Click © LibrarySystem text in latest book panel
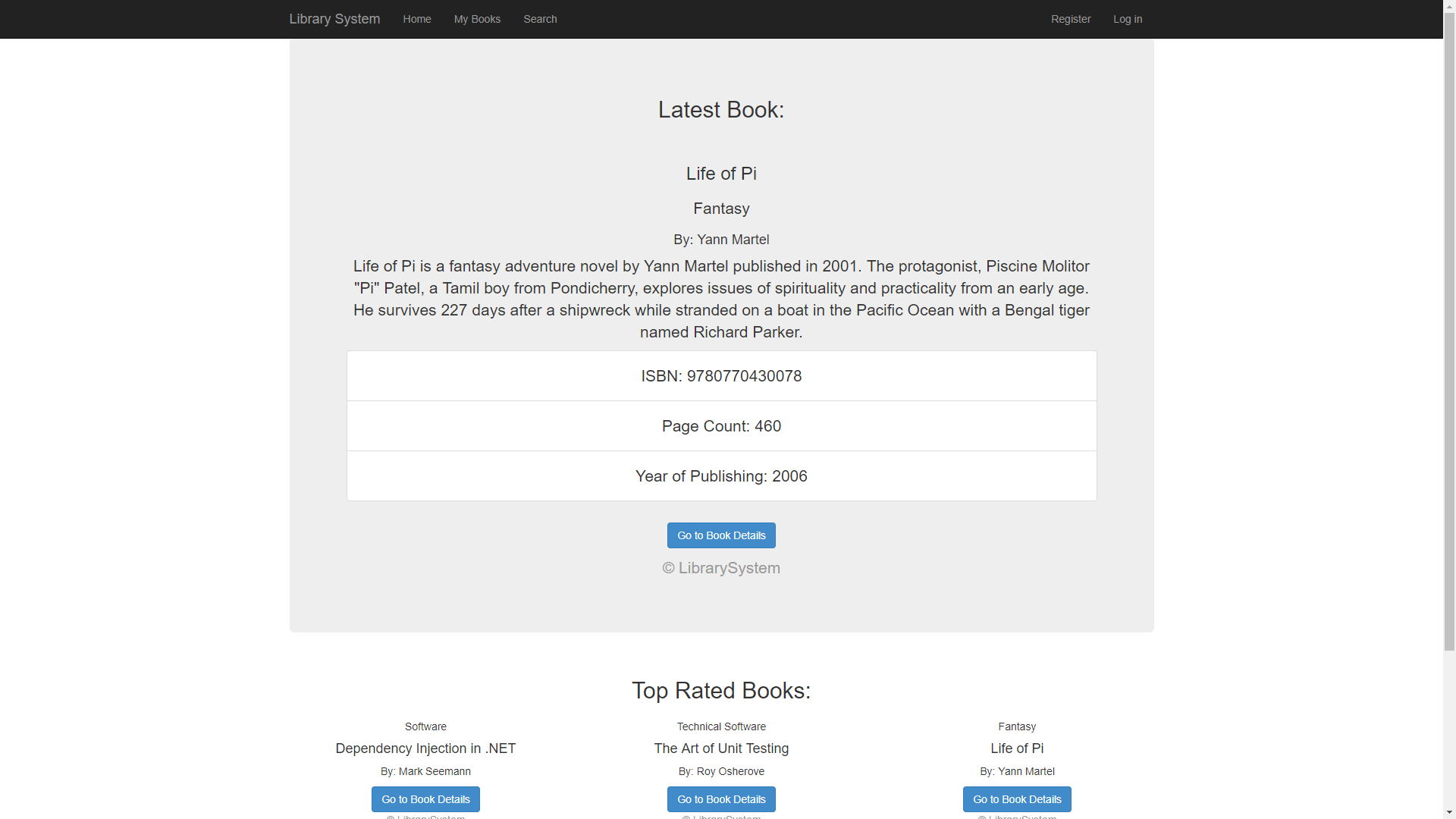Viewport: 1456px width, 819px height. [721, 568]
